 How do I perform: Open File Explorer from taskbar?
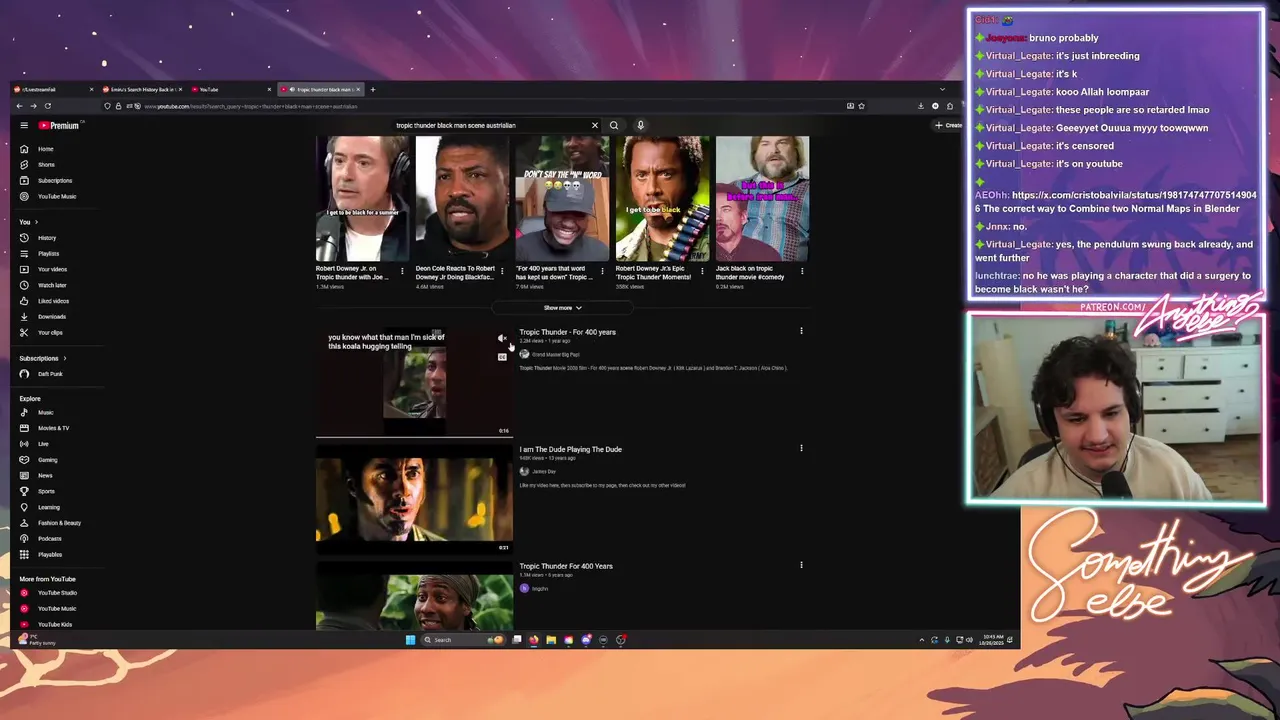[551, 640]
